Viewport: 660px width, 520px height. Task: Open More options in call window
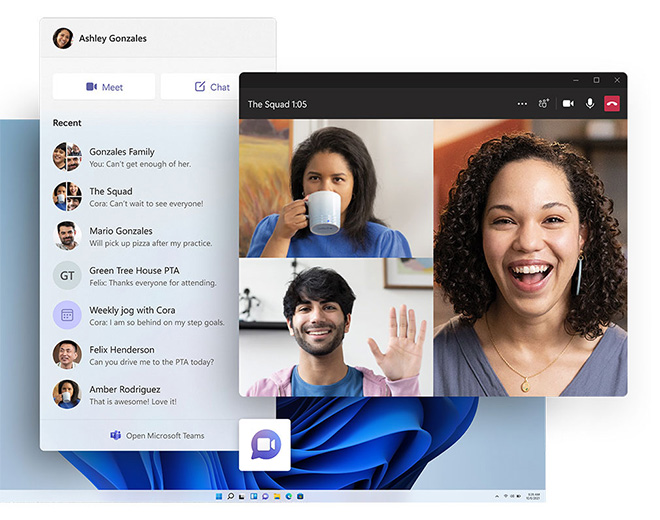click(x=522, y=104)
